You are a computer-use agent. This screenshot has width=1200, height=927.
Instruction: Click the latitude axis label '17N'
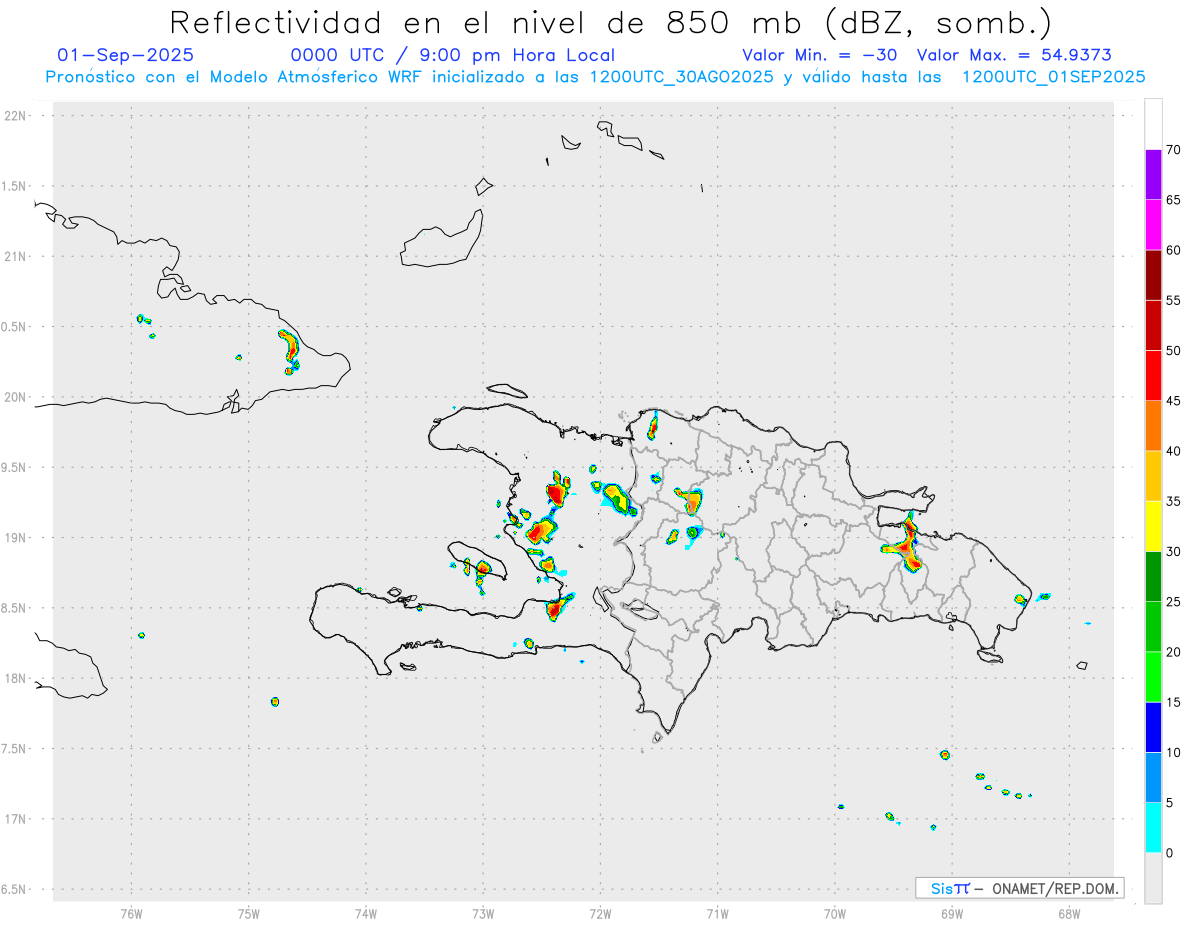click(x=15, y=820)
